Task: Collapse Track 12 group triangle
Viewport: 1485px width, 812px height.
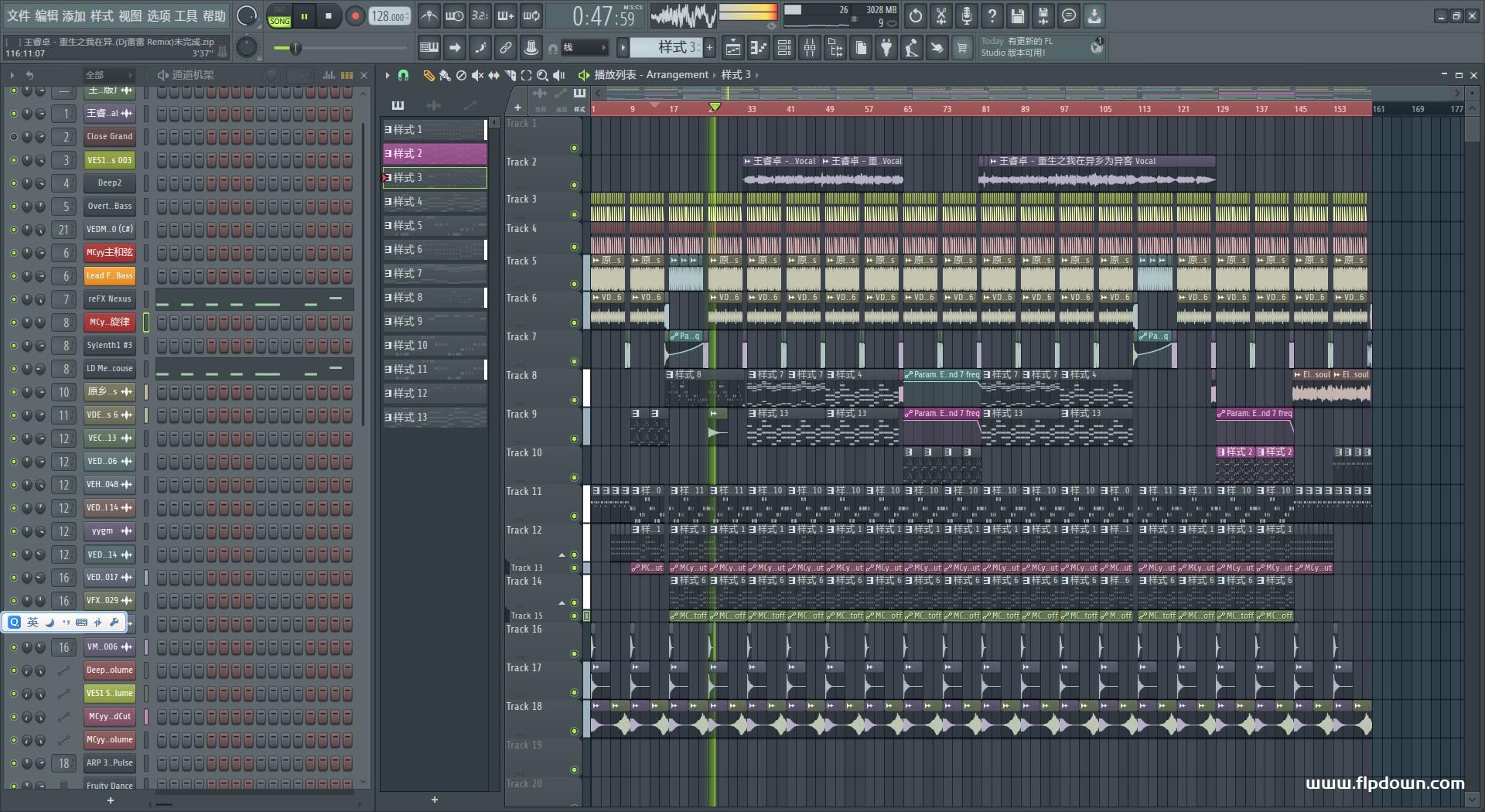Action: [x=562, y=555]
